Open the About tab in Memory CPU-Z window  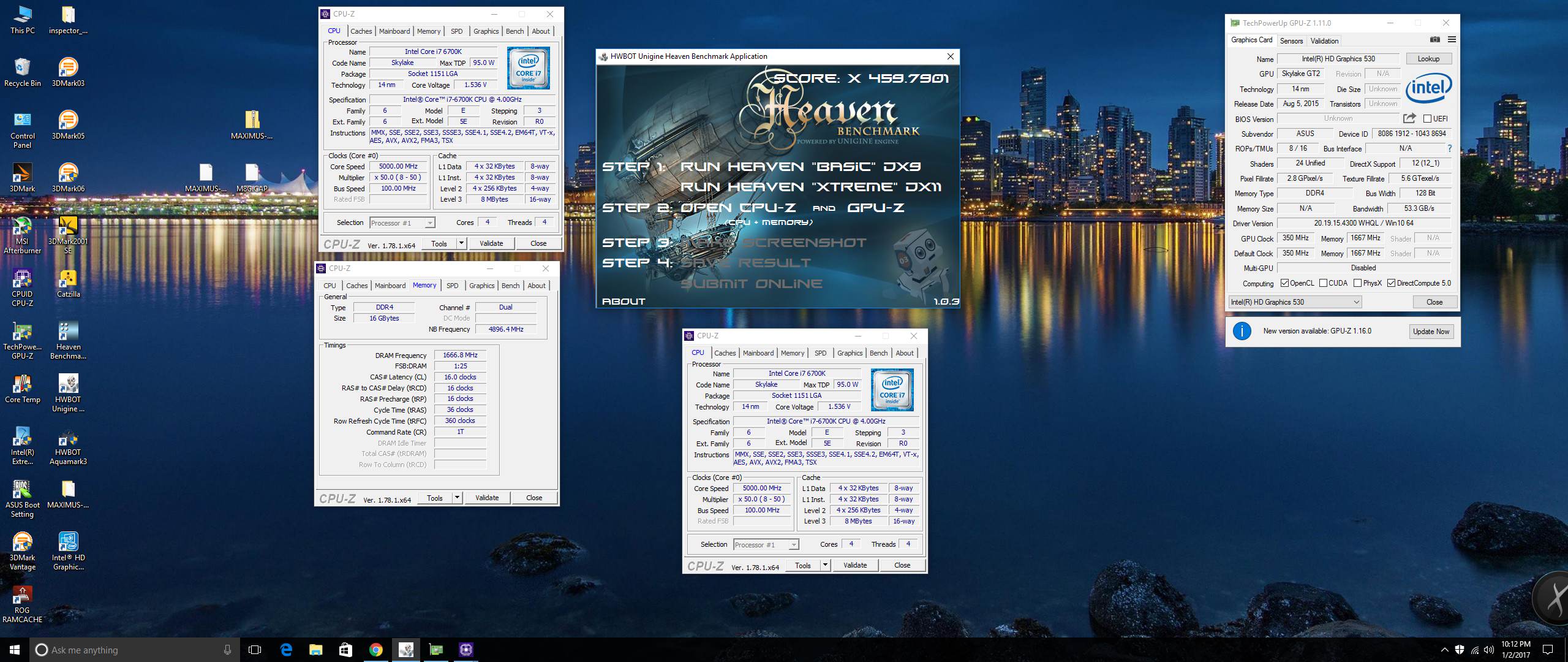tap(537, 286)
